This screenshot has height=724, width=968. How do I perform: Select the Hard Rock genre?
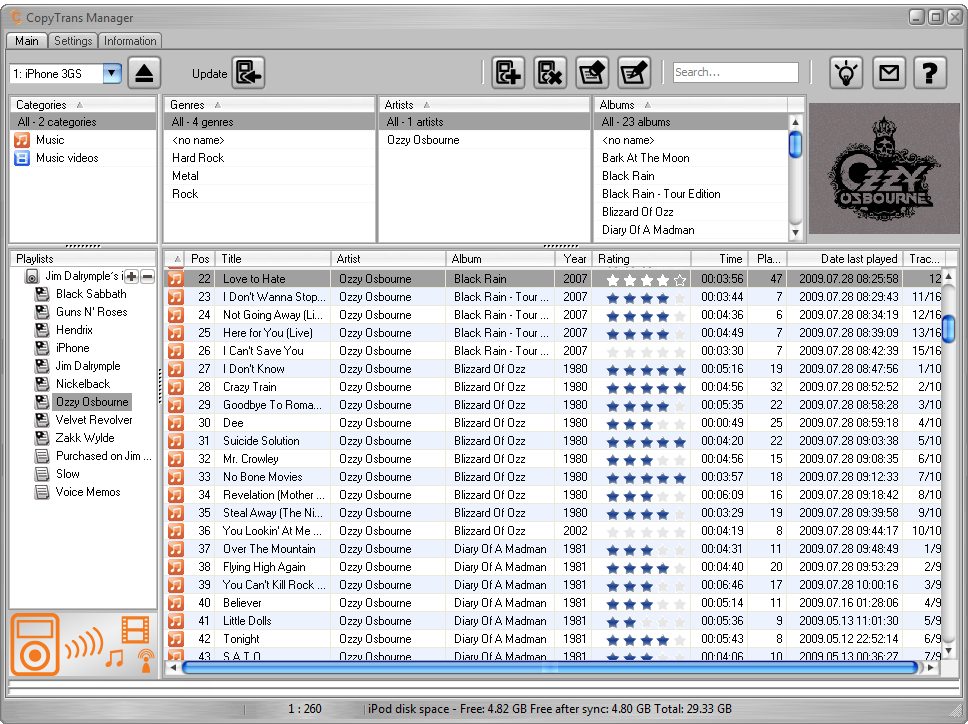(x=269, y=158)
